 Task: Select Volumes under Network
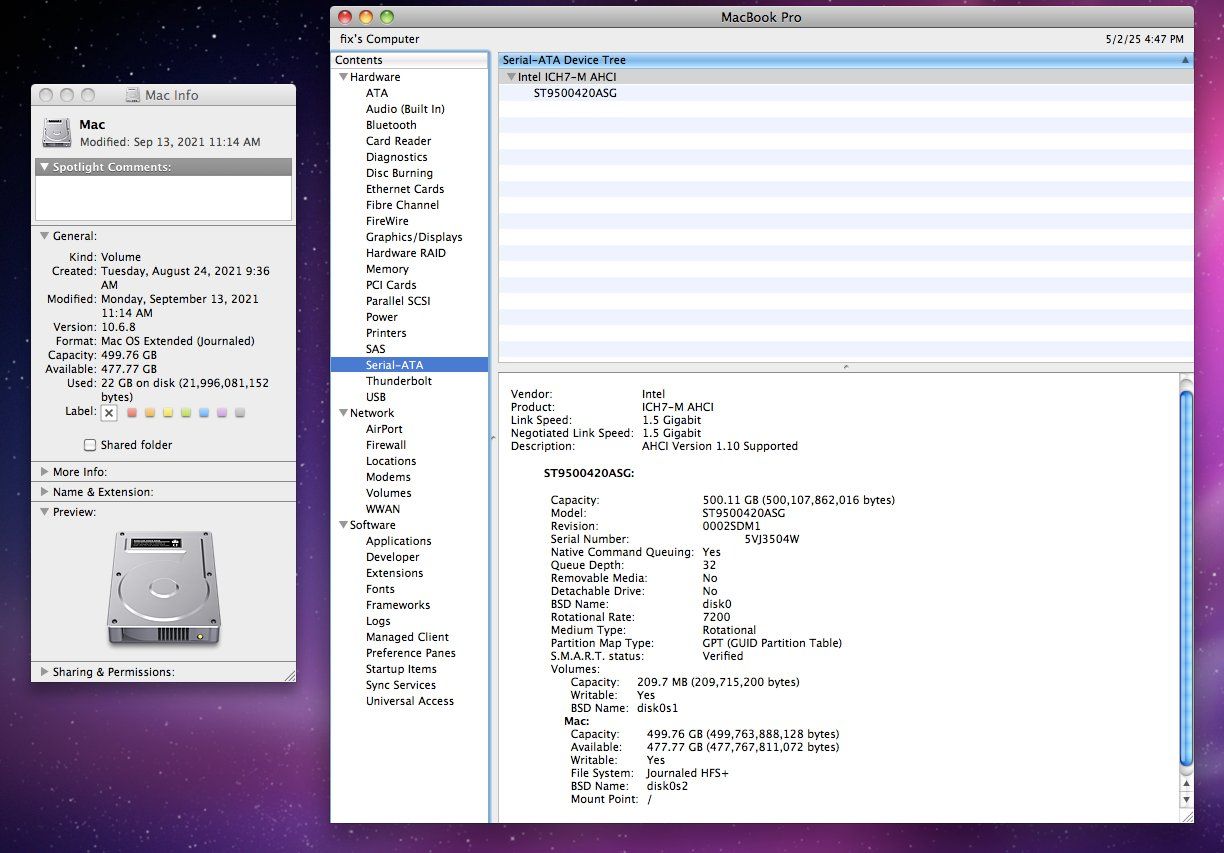388,493
